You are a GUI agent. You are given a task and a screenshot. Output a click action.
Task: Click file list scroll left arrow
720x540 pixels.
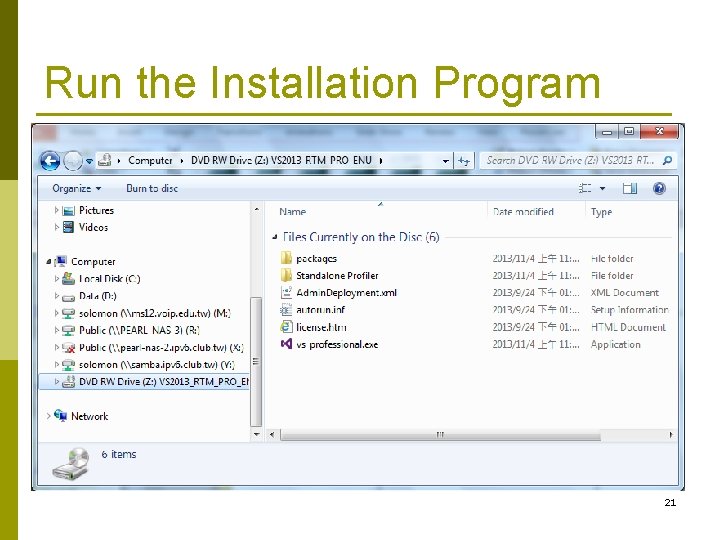(x=272, y=434)
